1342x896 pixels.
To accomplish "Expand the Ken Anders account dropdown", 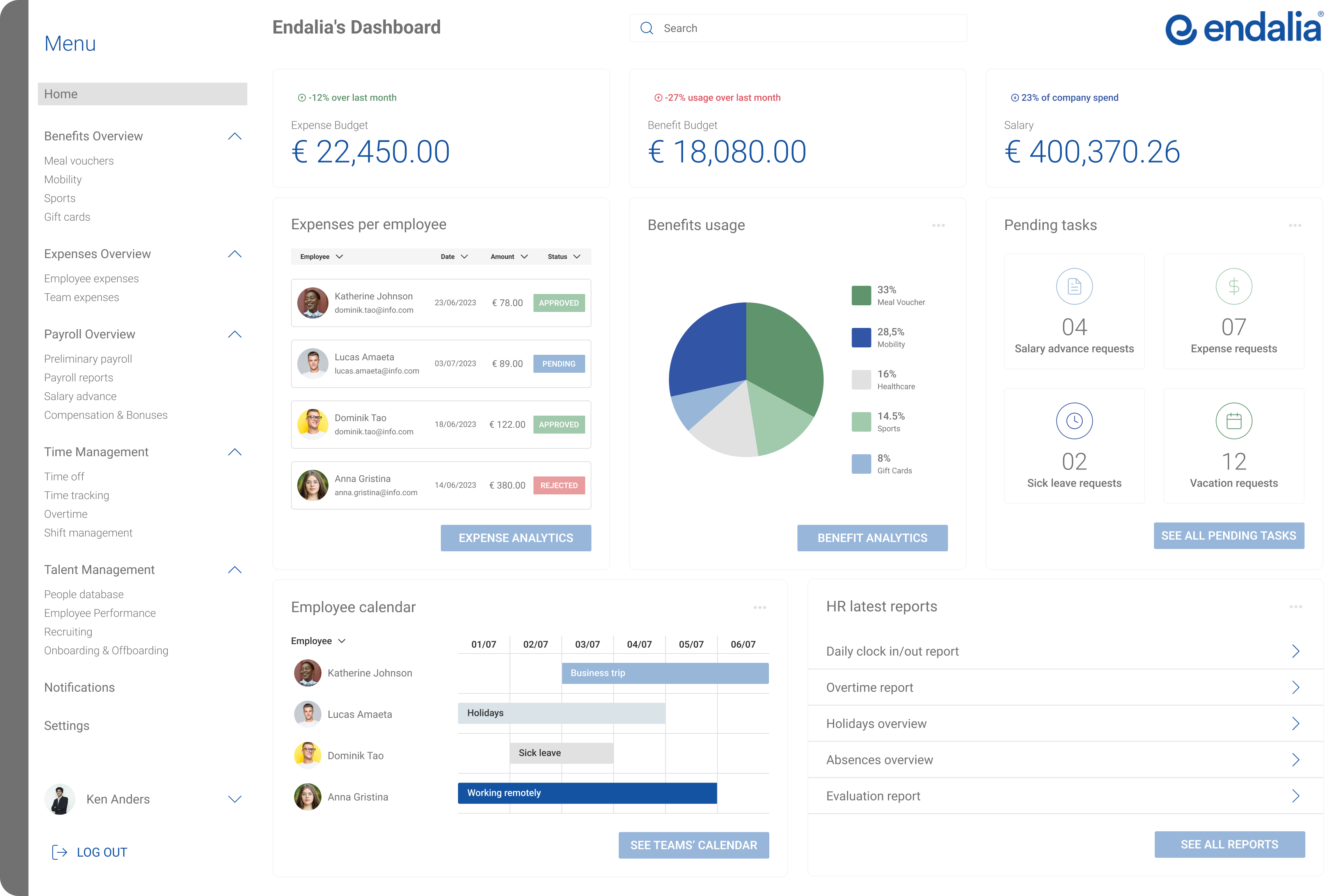I will 234,799.
